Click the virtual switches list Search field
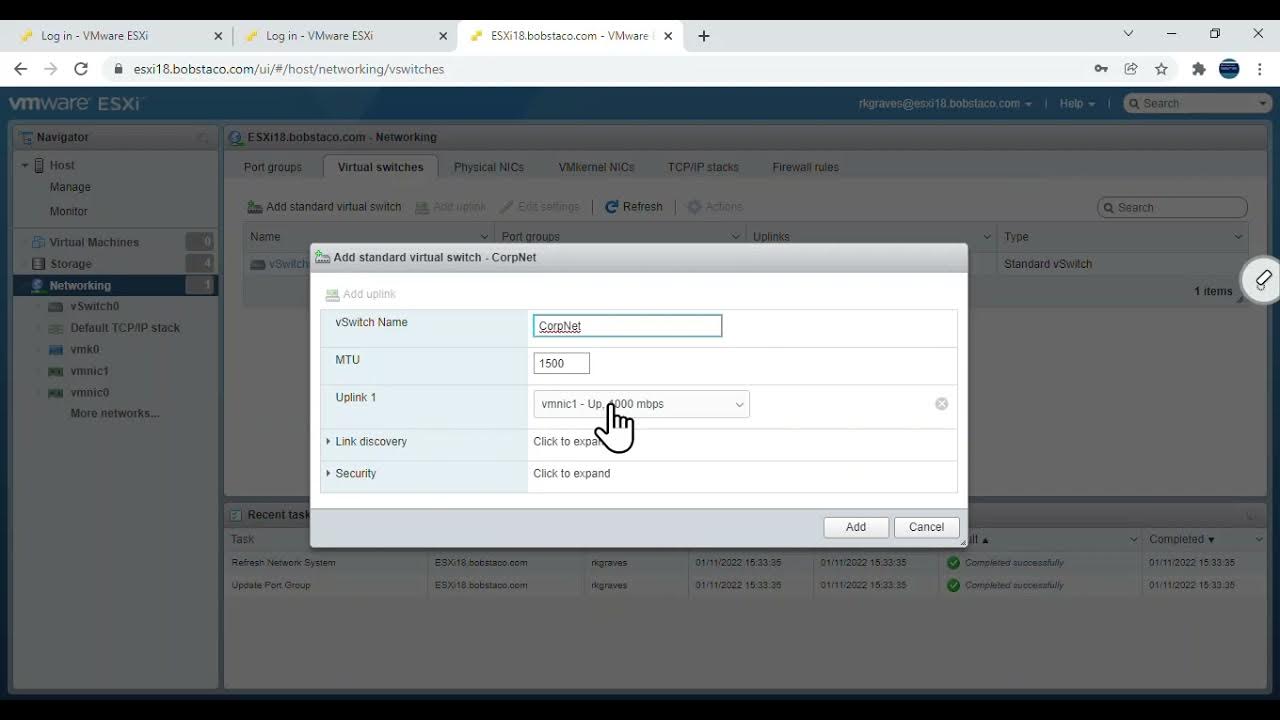The image size is (1280, 720). [x=1172, y=207]
